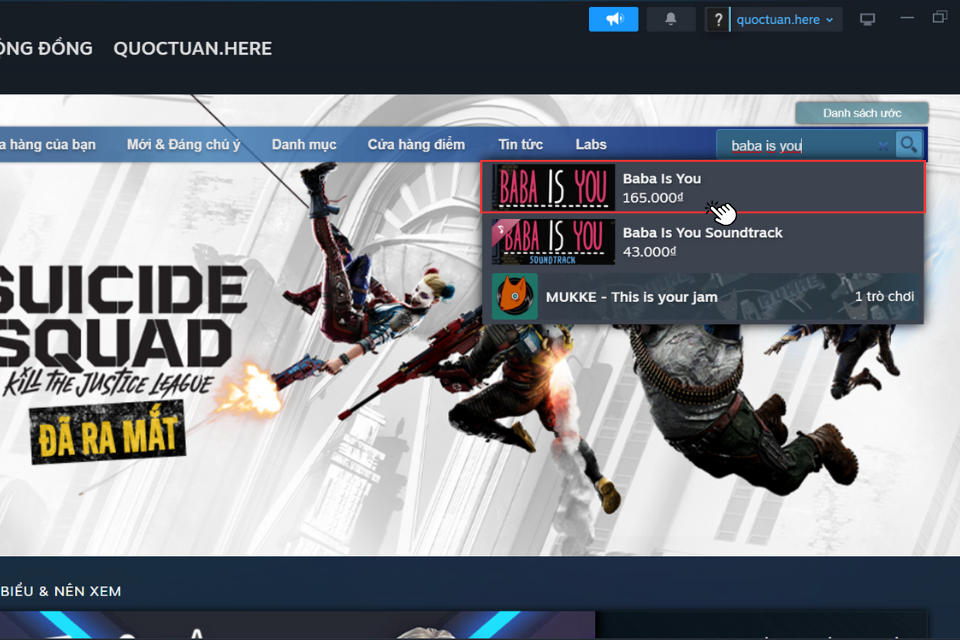Screen dimensions: 960x640
Task: Open the 'Cửa hàng của bạn' store tab
Action: (x=48, y=145)
